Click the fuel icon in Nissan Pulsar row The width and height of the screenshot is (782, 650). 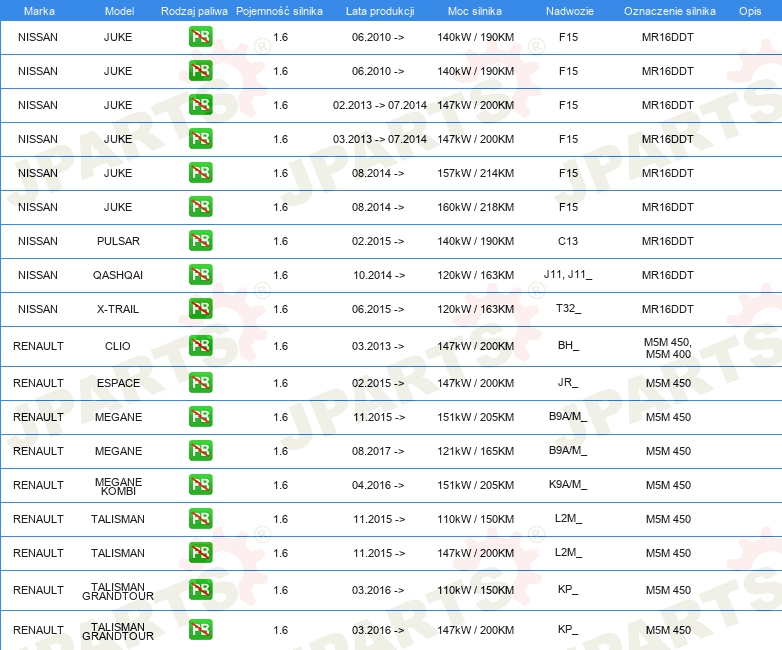coord(200,240)
